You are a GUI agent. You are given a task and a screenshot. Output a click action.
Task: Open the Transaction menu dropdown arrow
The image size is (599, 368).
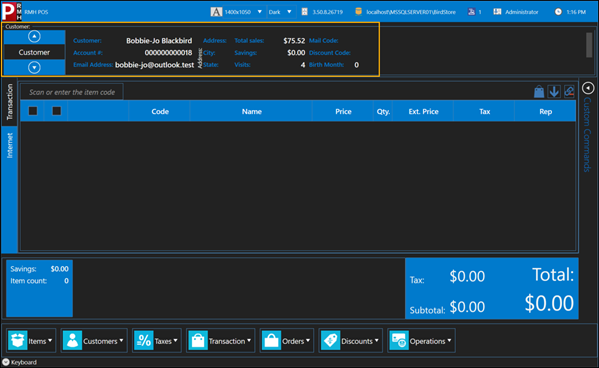(x=249, y=340)
